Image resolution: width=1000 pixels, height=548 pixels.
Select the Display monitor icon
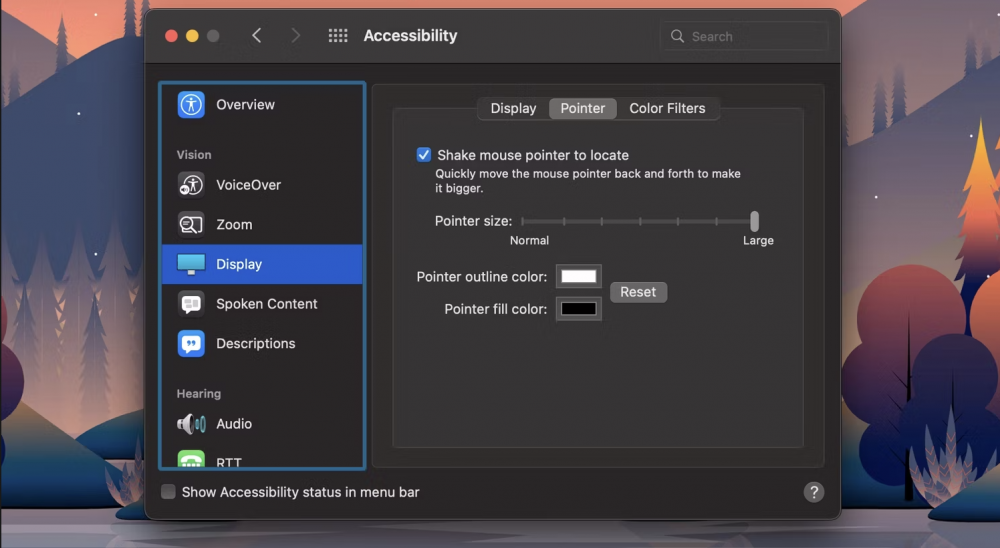tap(191, 264)
